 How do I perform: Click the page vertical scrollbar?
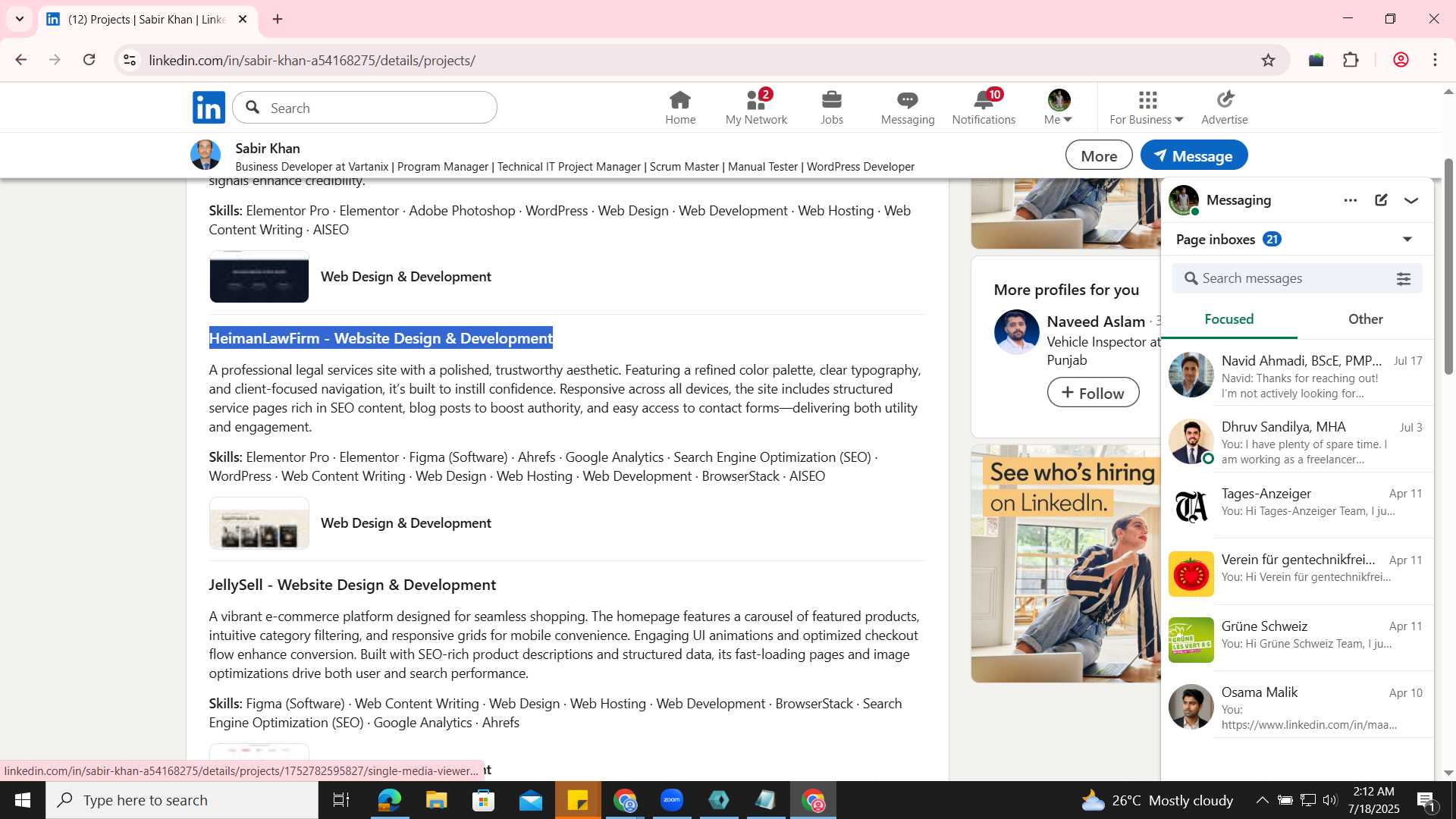tap(1448, 265)
